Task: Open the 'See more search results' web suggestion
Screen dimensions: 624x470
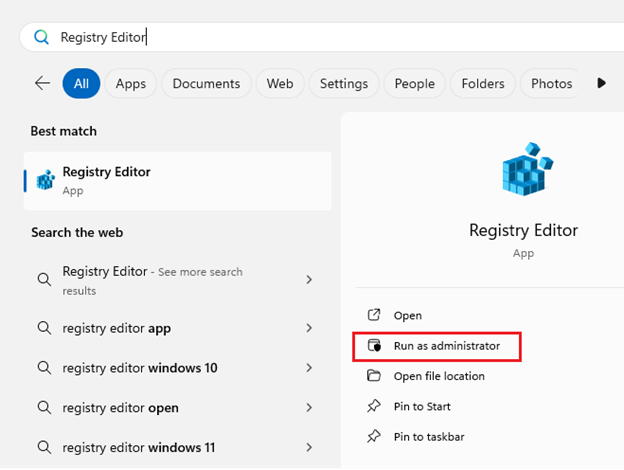Action: pyautogui.click(x=175, y=280)
